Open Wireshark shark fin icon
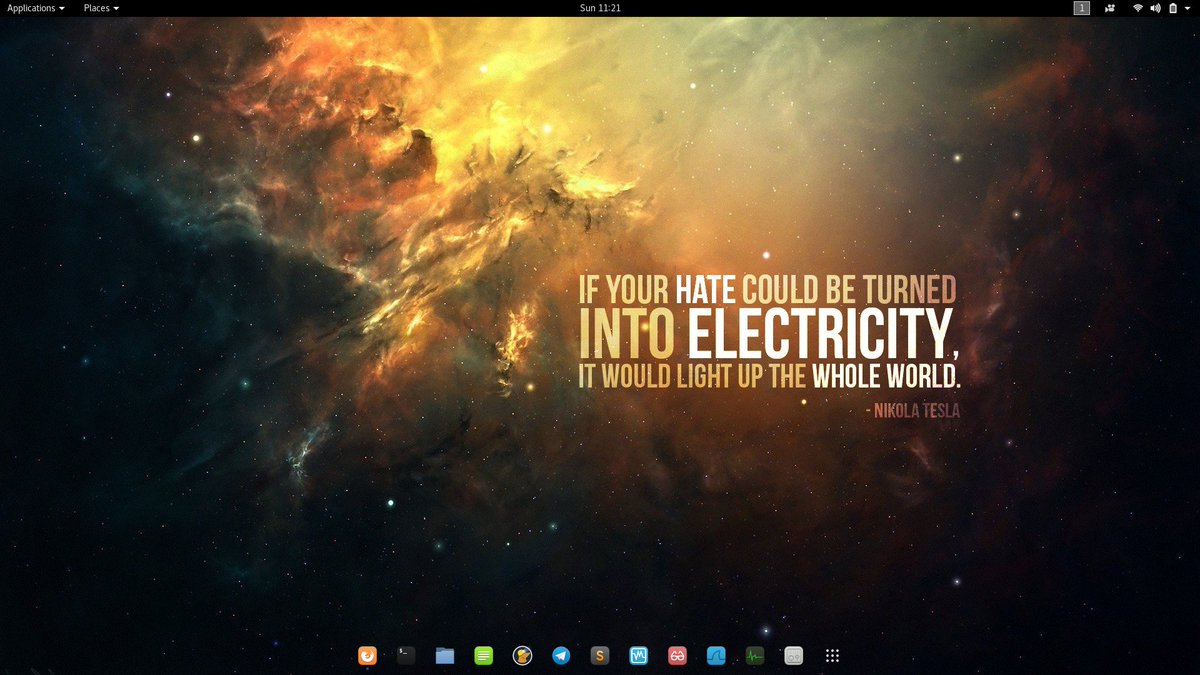Image resolution: width=1200 pixels, height=675 pixels. (x=716, y=656)
